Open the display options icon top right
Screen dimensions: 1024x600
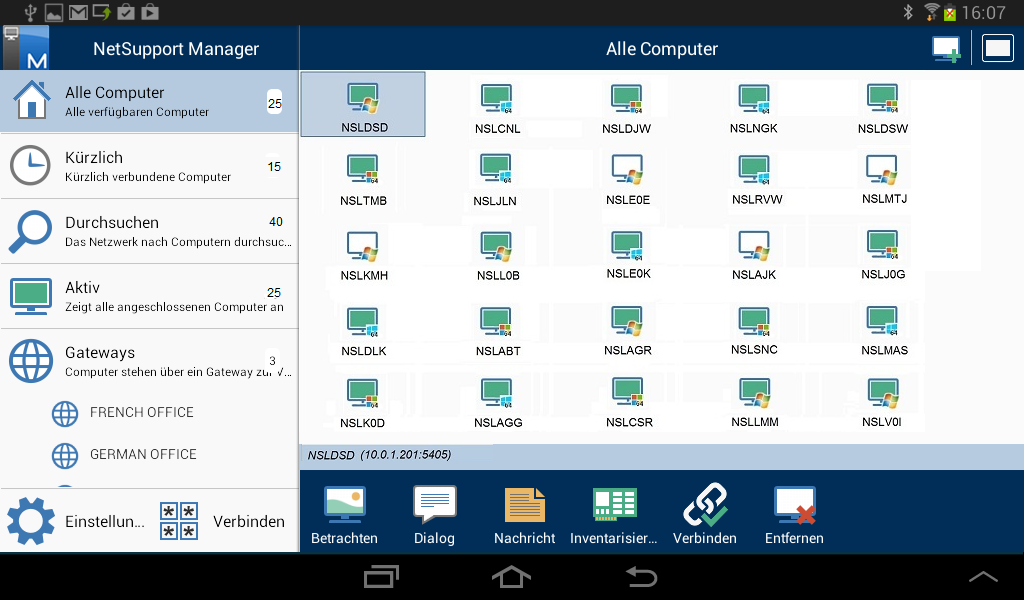[x=997, y=47]
